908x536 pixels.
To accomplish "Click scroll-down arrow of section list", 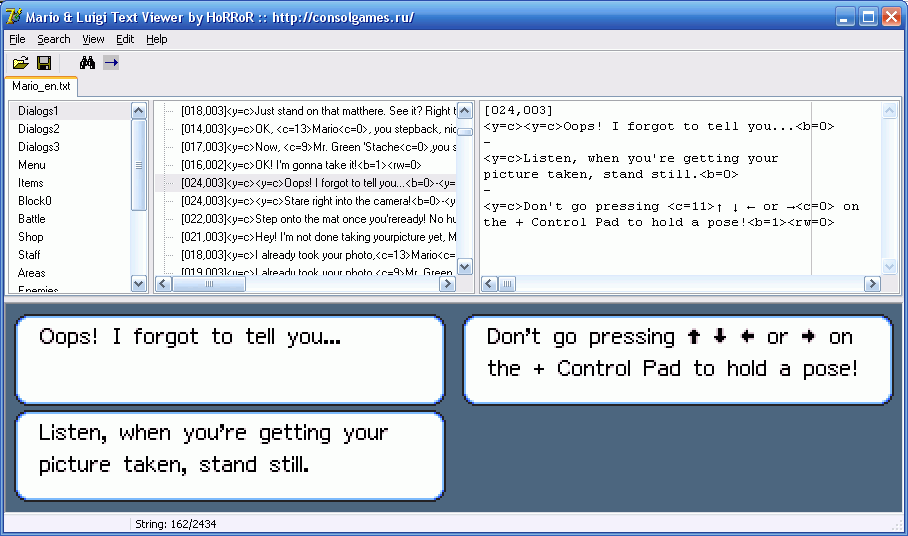I will tap(138, 284).
